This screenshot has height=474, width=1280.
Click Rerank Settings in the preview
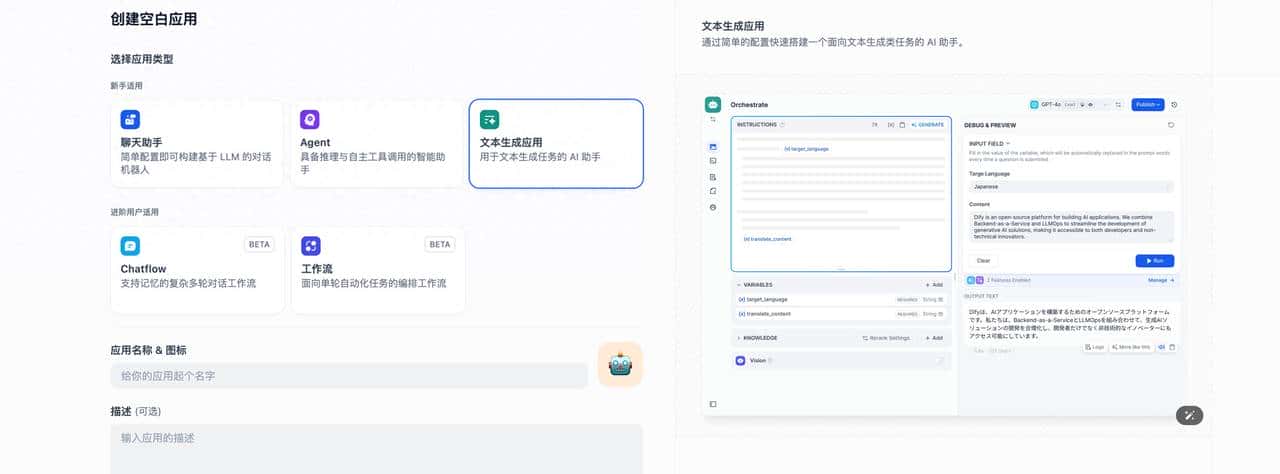click(887, 338)
